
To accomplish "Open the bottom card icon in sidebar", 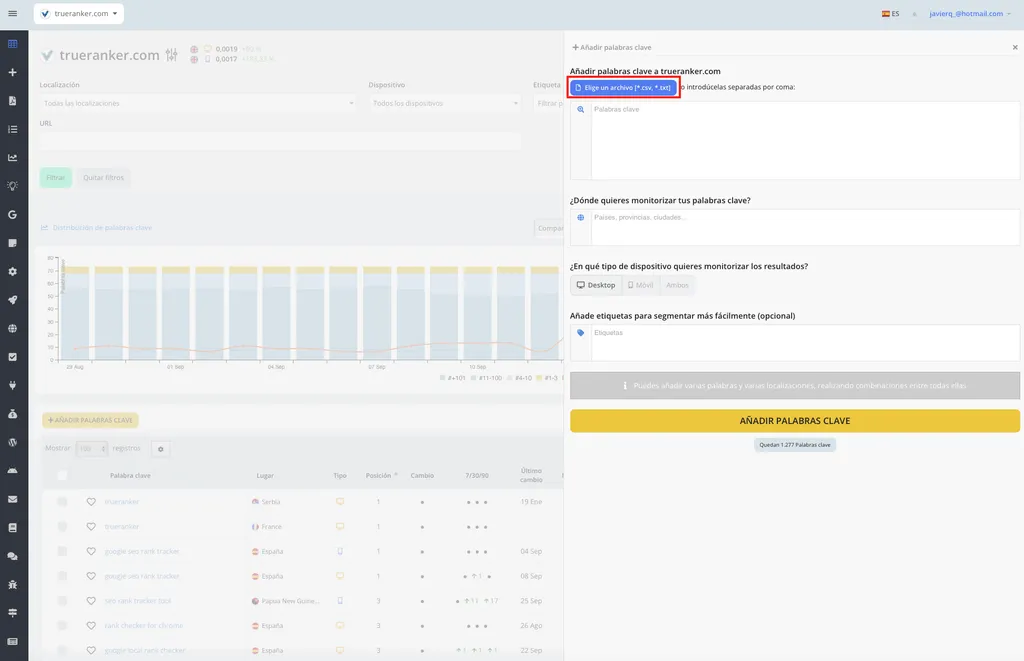I will (12, 641).
